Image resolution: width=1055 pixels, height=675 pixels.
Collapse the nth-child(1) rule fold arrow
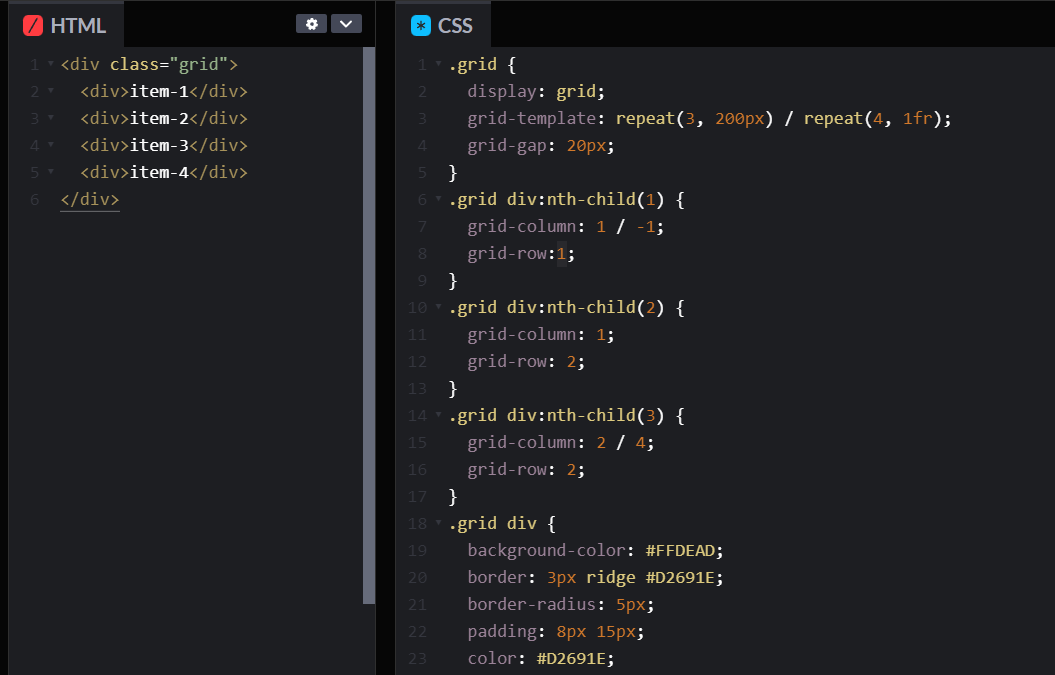pyautogui.click(x=438, y=200)
